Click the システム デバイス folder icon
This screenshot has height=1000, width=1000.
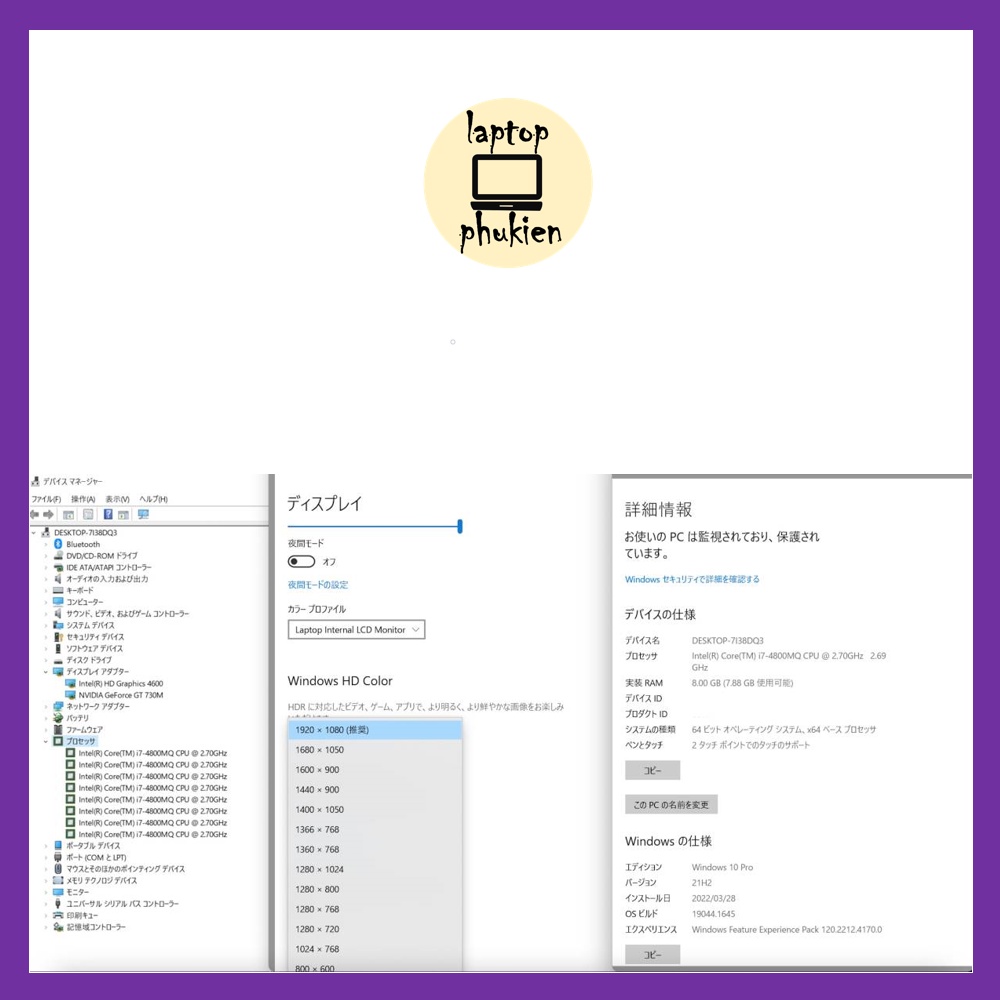58,625
